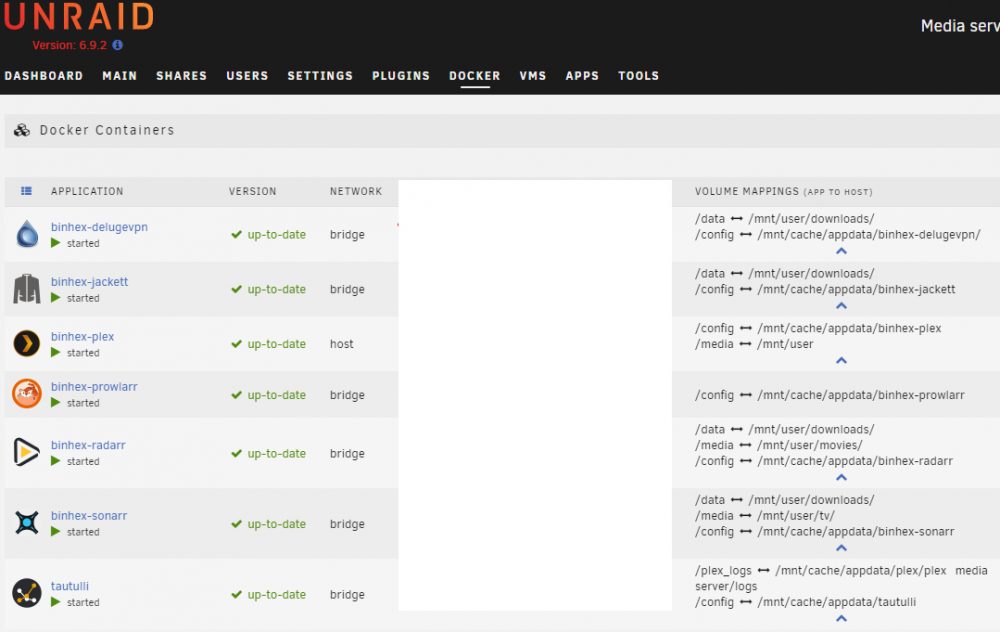Open the Dashboard tab
1000x632 pixels.
[x=44, y=76]
